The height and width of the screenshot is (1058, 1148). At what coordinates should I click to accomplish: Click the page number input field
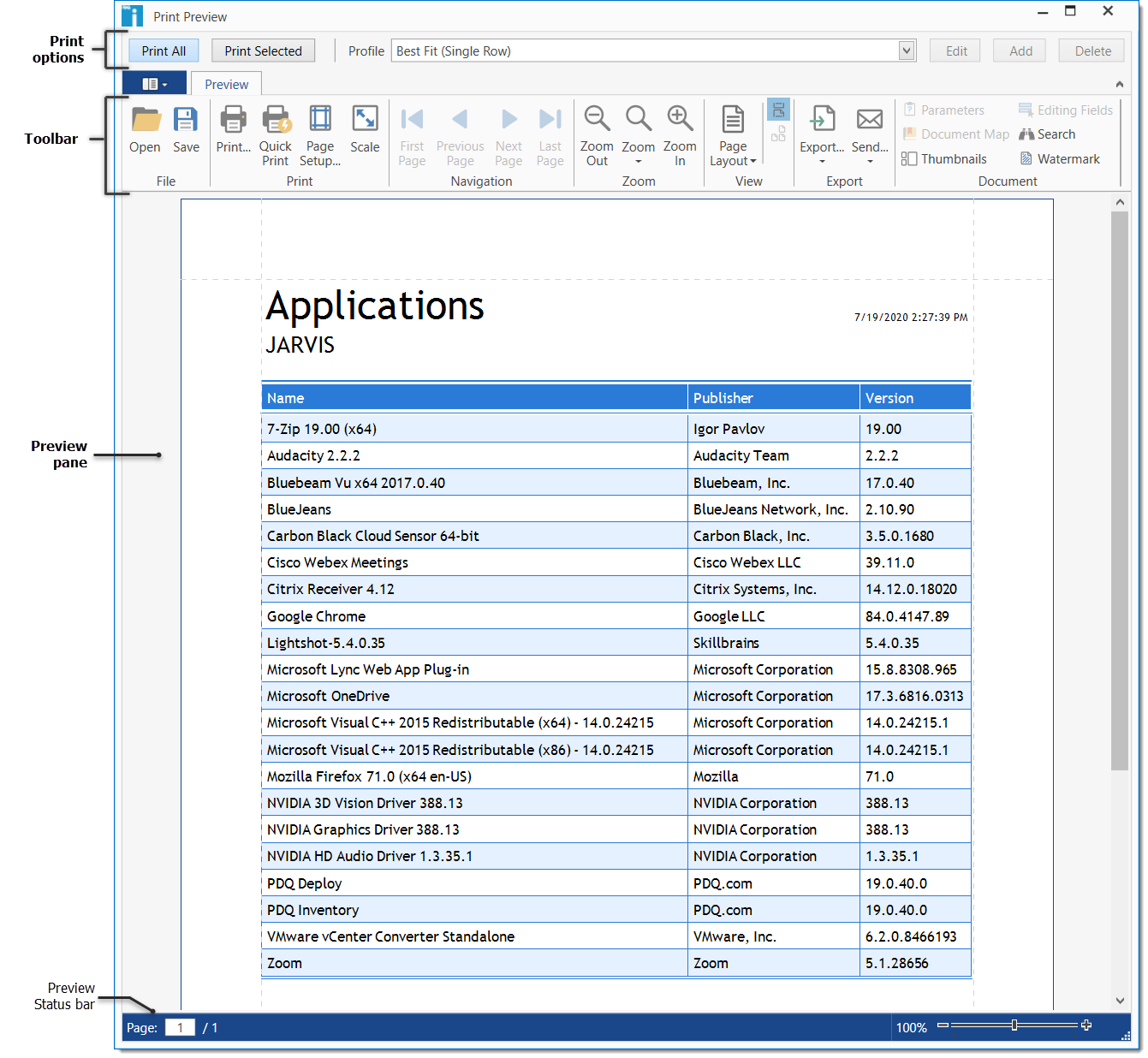click(181, 1028)
